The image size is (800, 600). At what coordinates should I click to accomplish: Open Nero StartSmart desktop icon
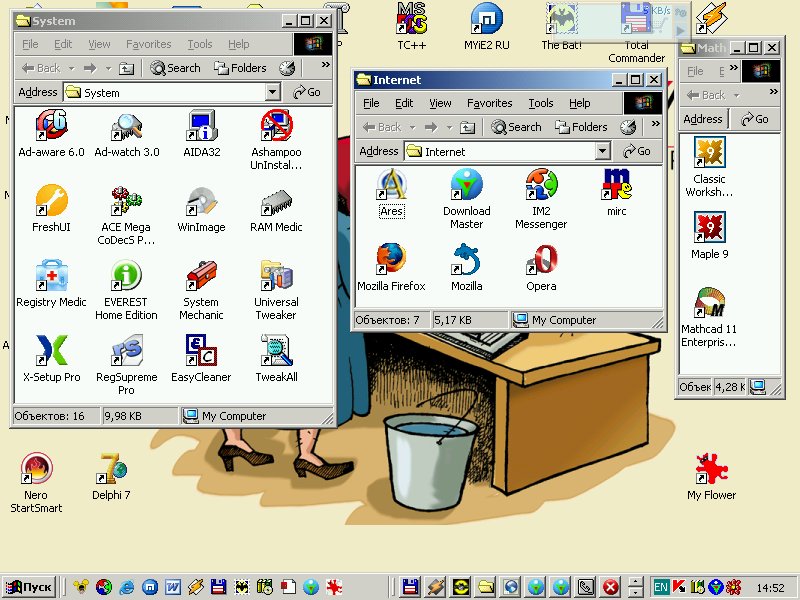pyautogui.click(x=36, y=470)
